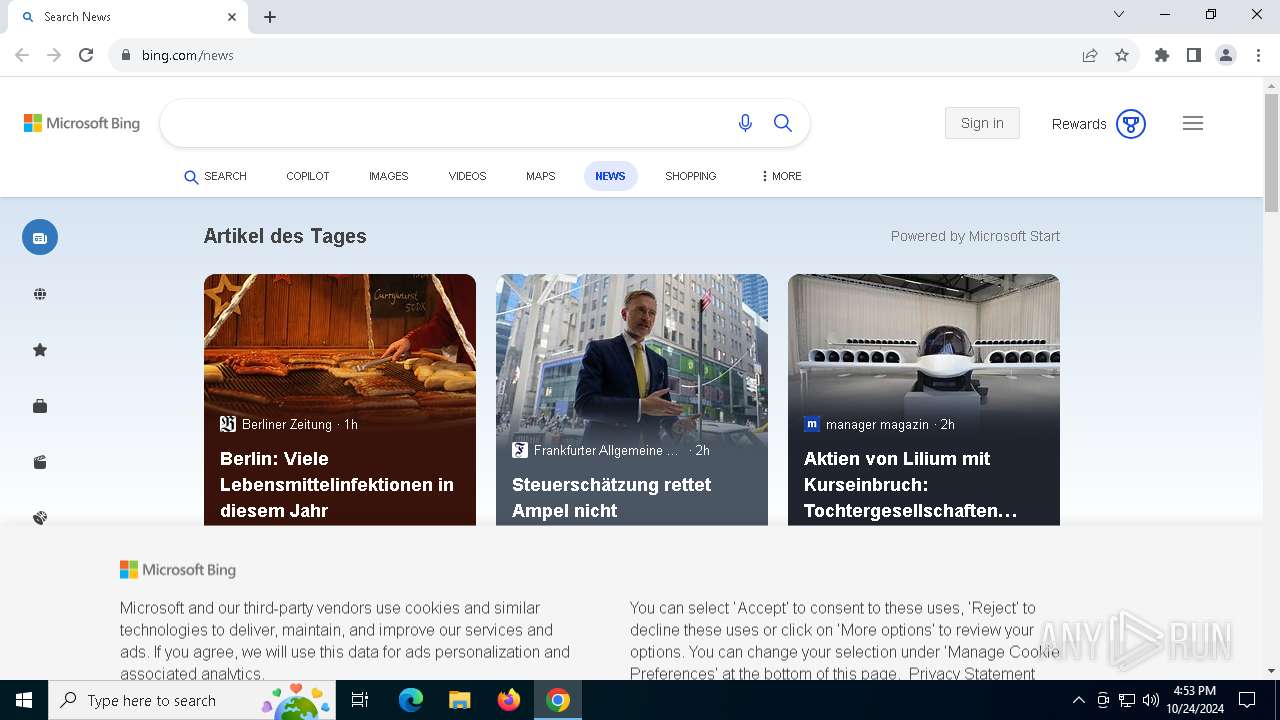
Task: Click the 'Artikel des Tages' heading
Action: 285,236
